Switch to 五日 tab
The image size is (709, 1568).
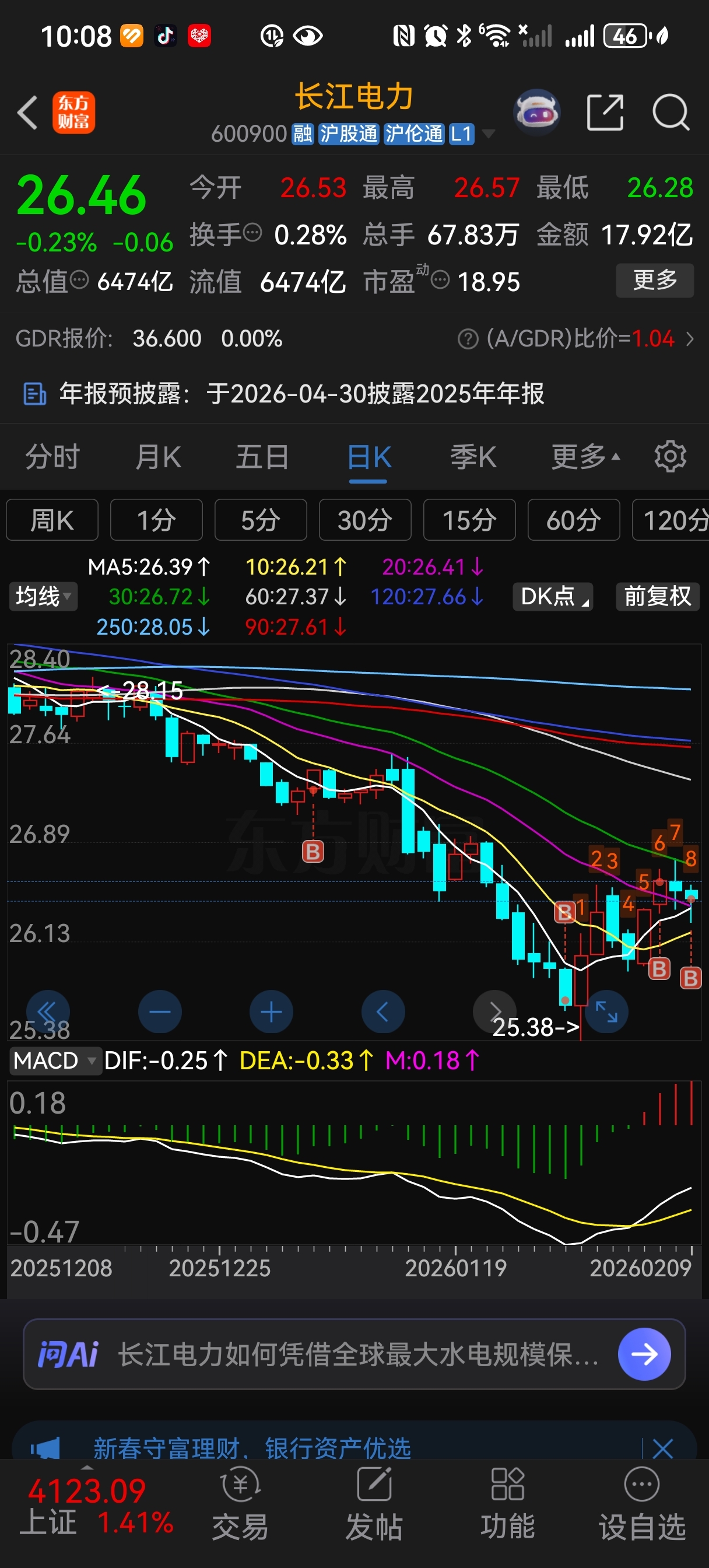tap(262, 457)
